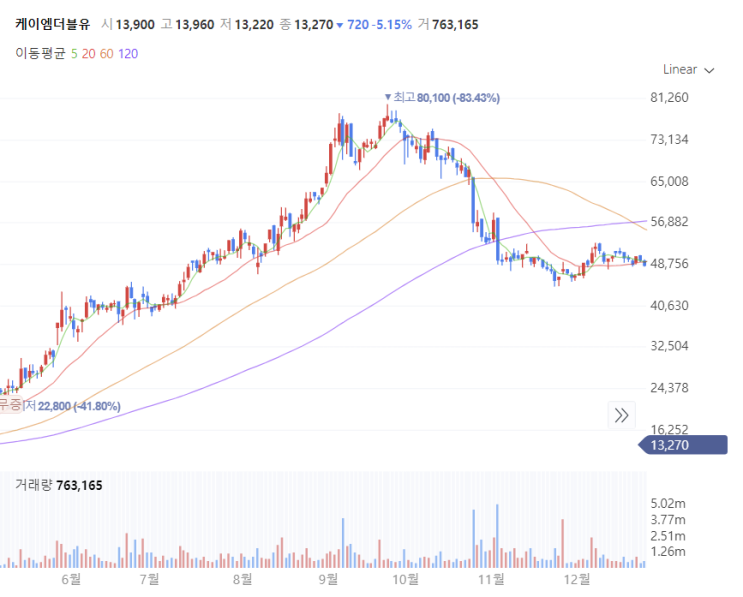Toggle the 120-day moving average line

point(128,53)
